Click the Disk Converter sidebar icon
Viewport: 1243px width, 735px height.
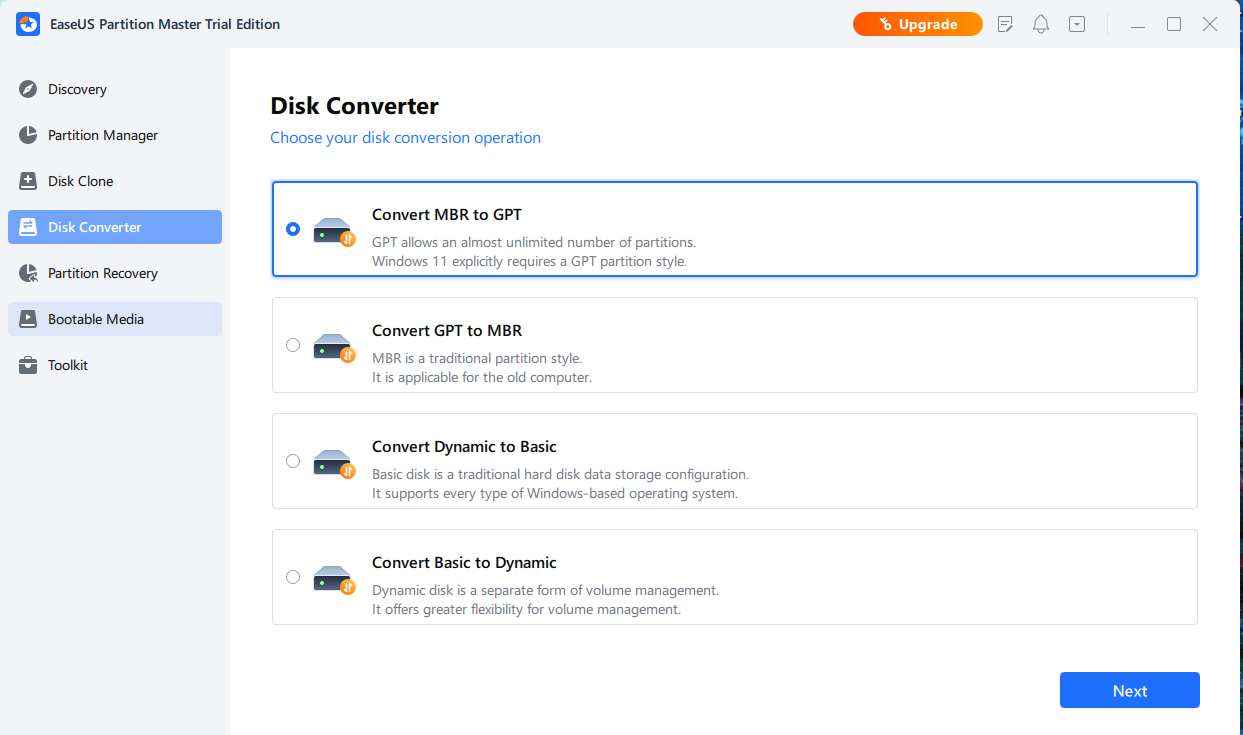[28, 227]
